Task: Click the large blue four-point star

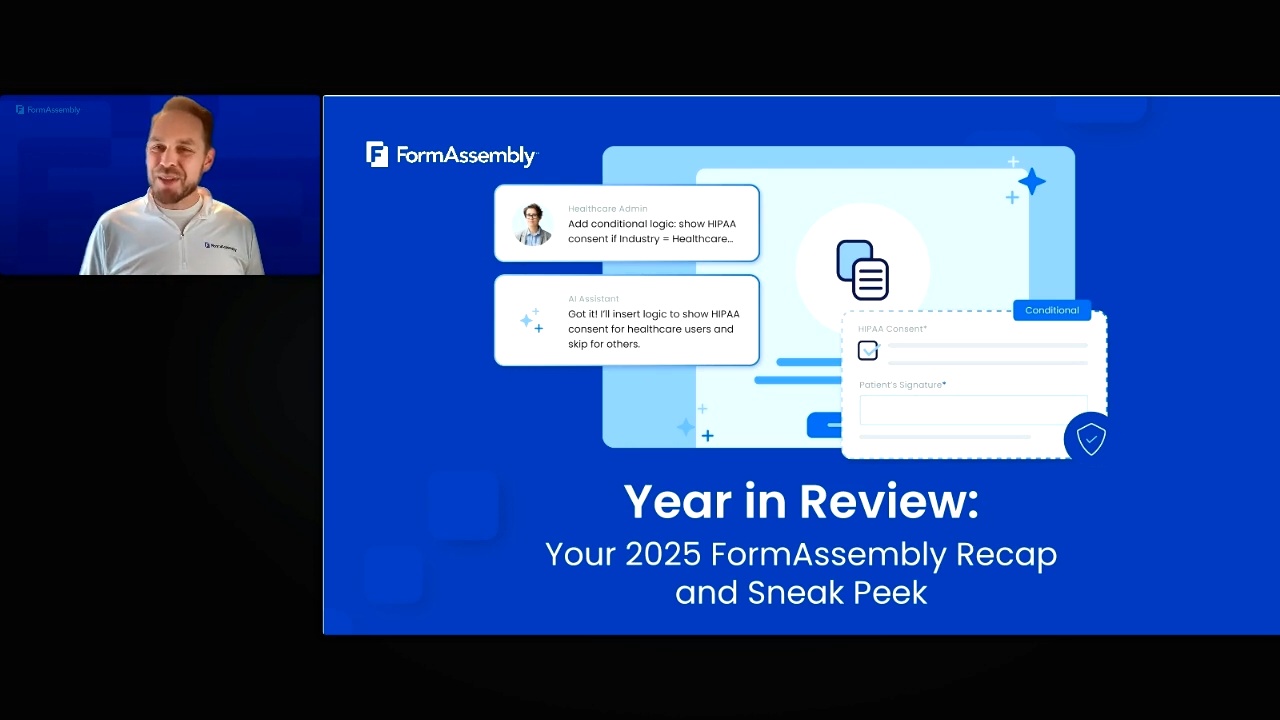Action: tap(1031, 182)
